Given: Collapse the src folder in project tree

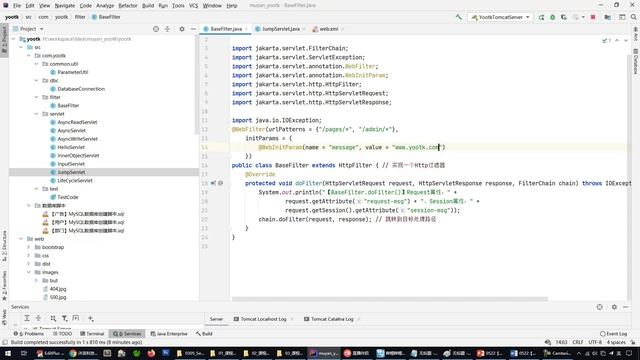Looking at the screenshot, I should click(21, 47).
